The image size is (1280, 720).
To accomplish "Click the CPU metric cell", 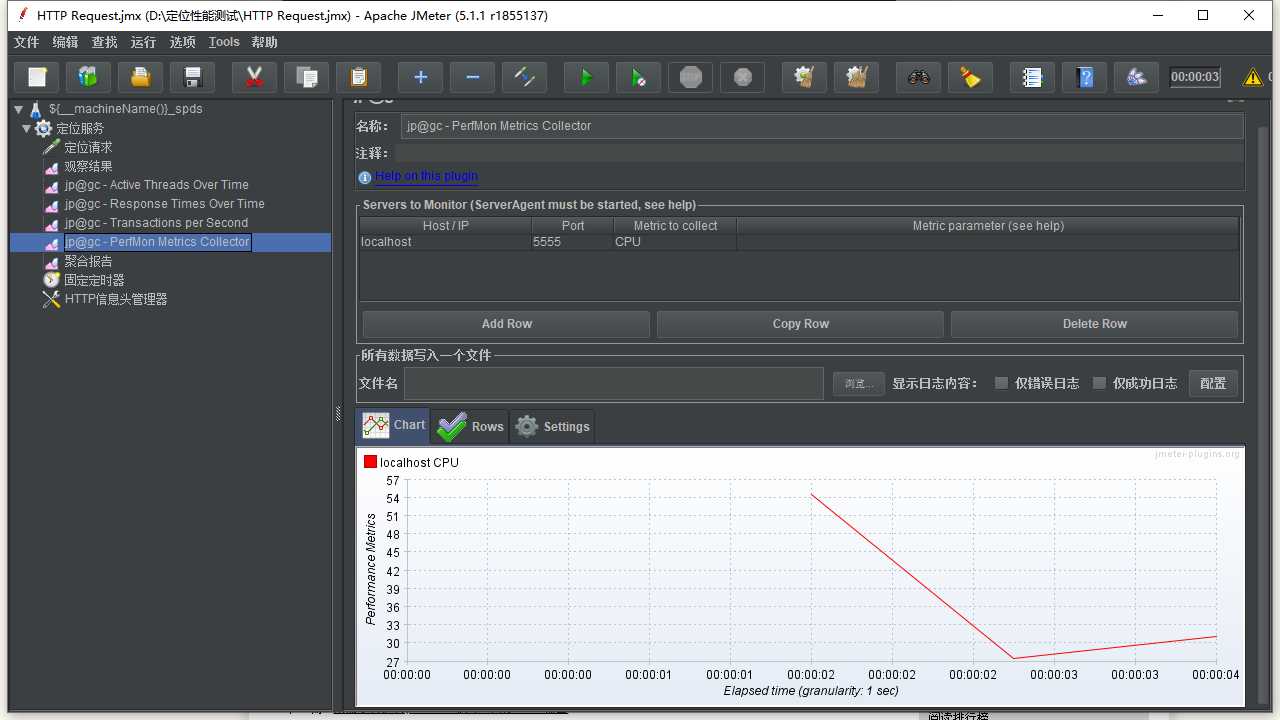I will pos(675,242).
